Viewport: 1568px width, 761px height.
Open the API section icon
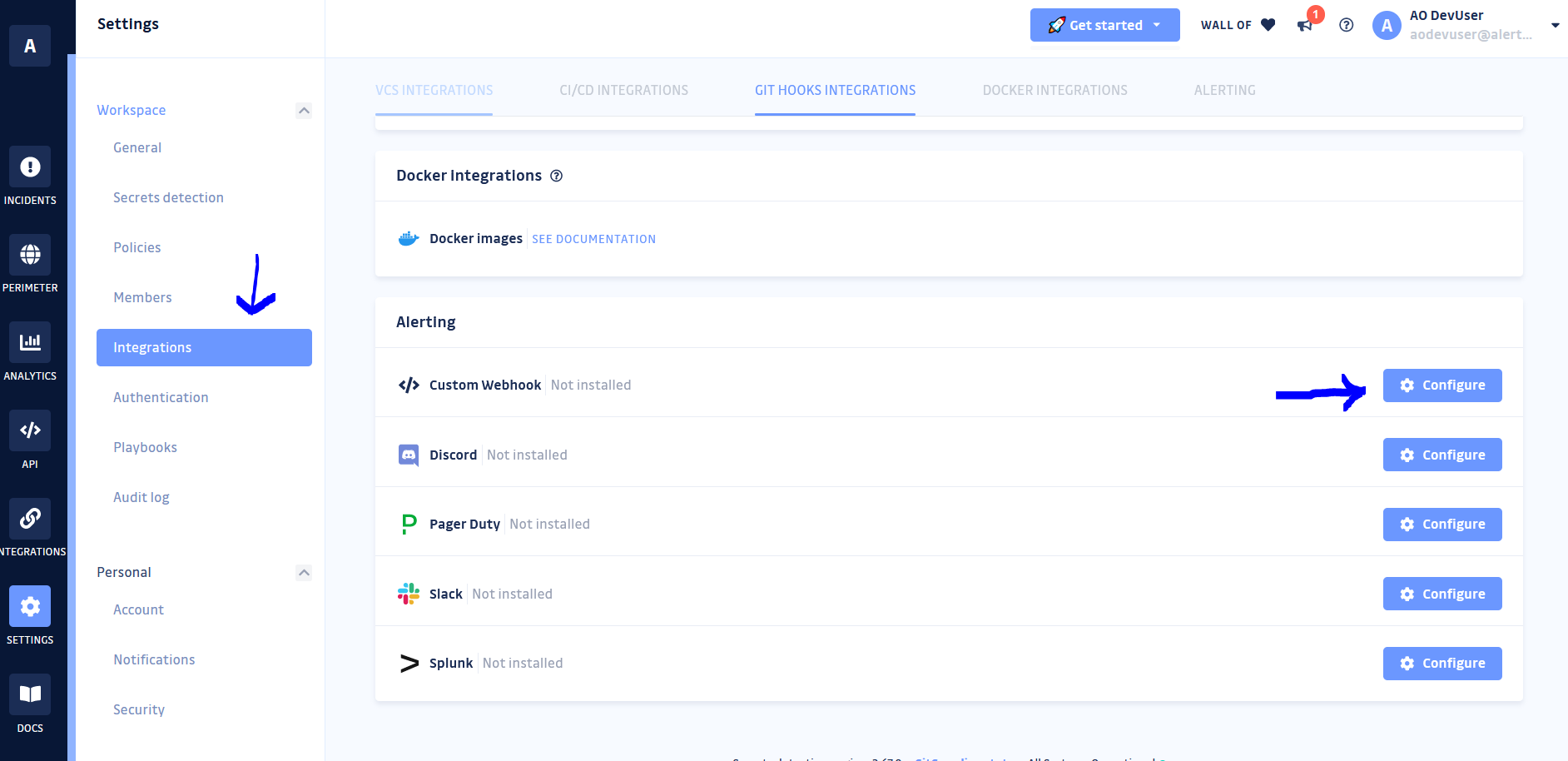coord(30,430)
